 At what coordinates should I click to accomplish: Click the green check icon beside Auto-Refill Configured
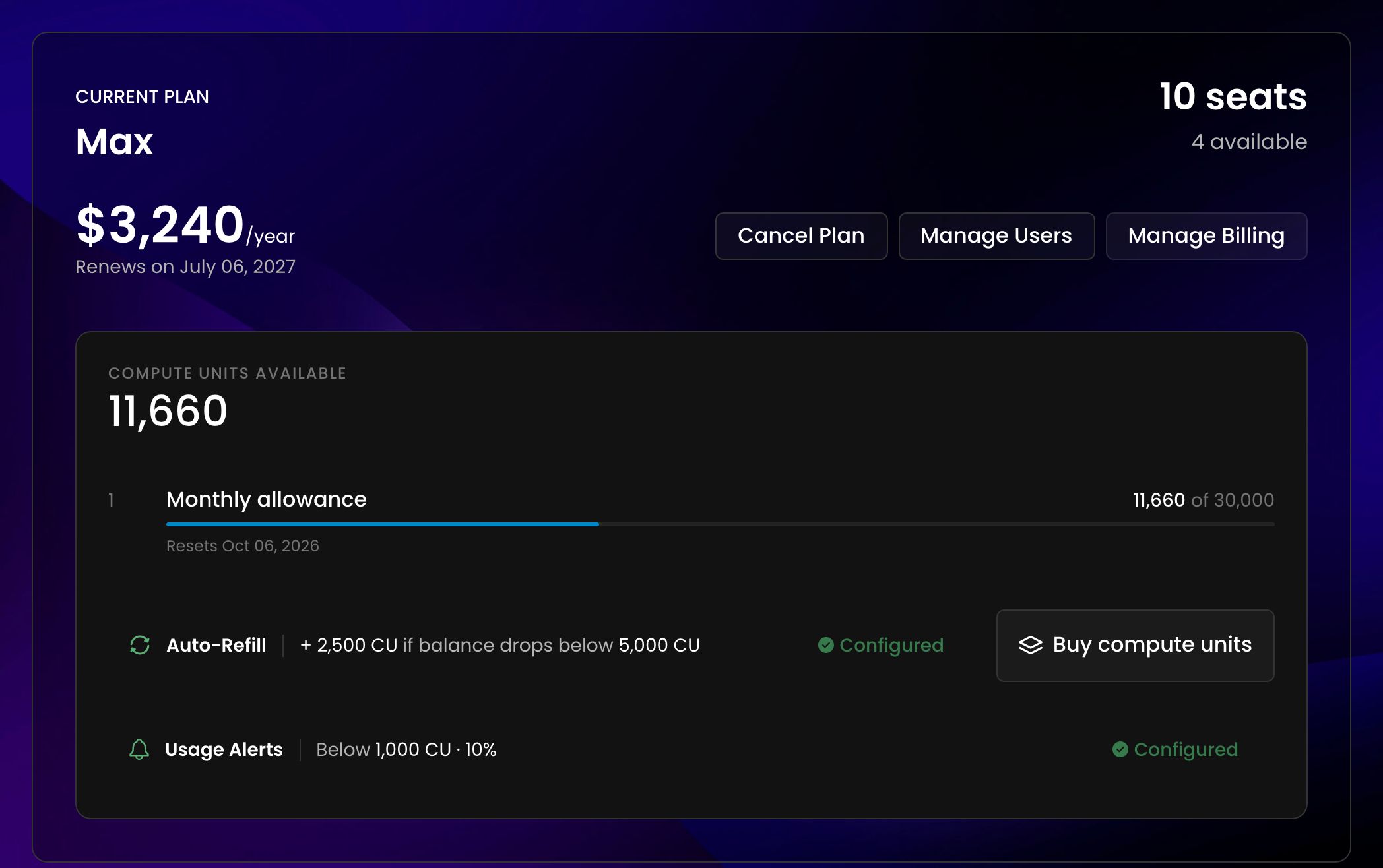point(826,645)
